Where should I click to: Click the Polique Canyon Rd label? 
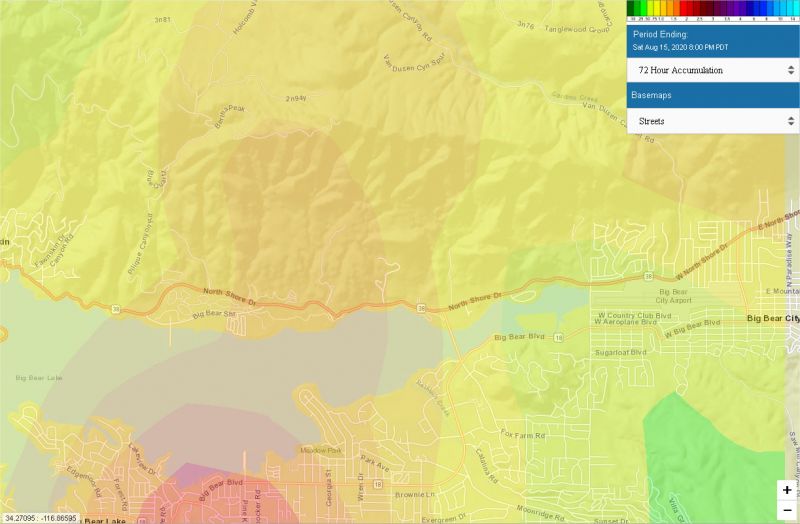click(x=140, y=244)
